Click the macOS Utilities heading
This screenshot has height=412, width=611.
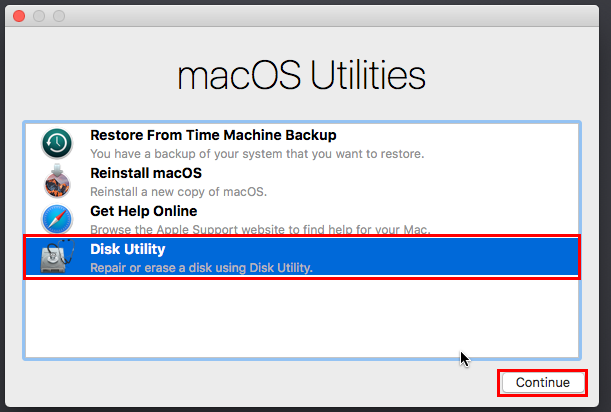click(302, 75)
